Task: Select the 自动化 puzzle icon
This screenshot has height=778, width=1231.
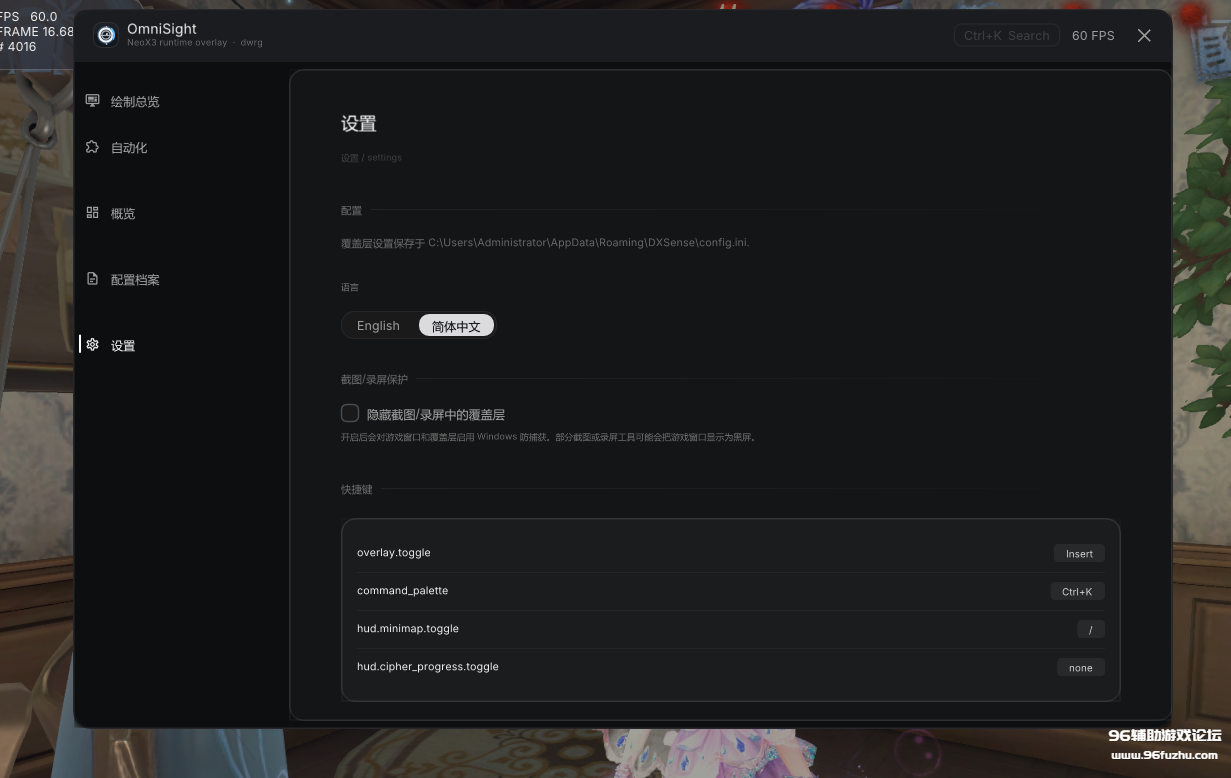Action: pos(92,147)
